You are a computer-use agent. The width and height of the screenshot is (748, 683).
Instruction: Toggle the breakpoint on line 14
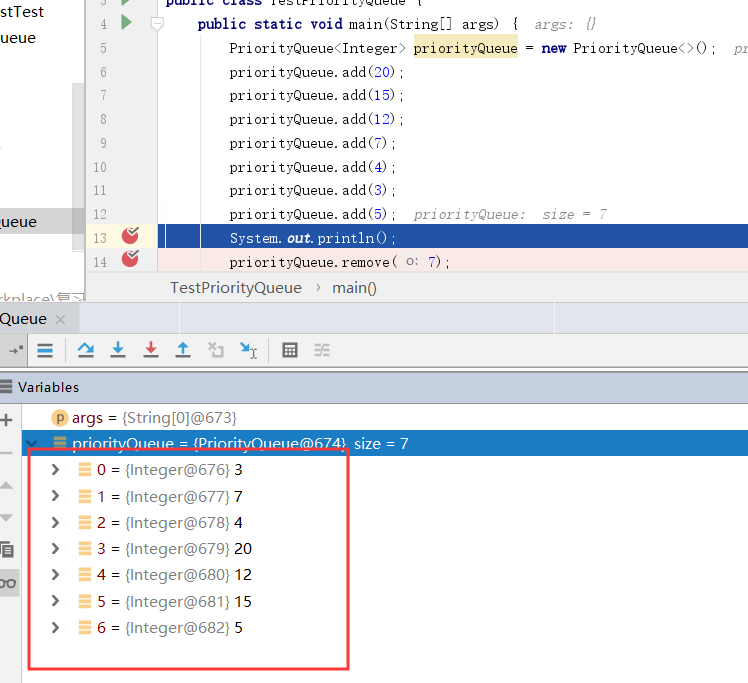130,259
